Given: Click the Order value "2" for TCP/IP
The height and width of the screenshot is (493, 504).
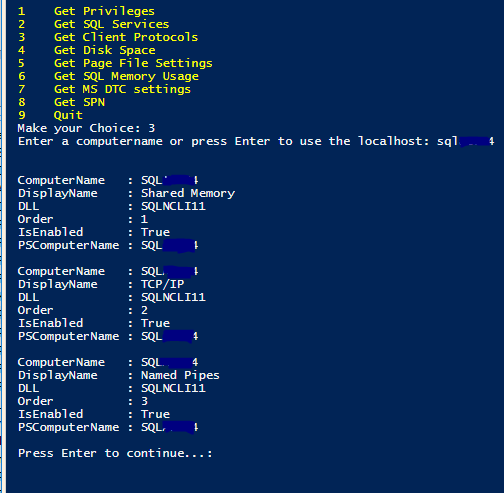Looking at the screenshot, I should 144,310.
